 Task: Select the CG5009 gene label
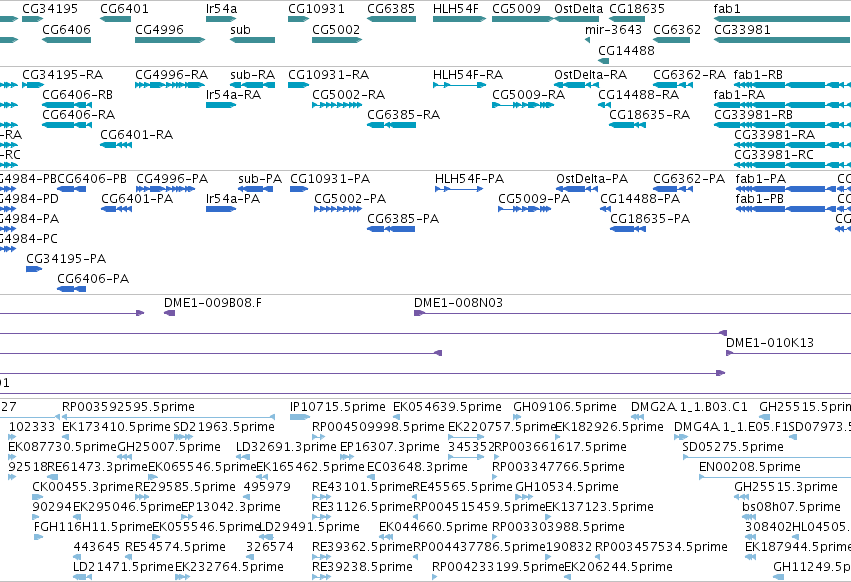point(516,9)
